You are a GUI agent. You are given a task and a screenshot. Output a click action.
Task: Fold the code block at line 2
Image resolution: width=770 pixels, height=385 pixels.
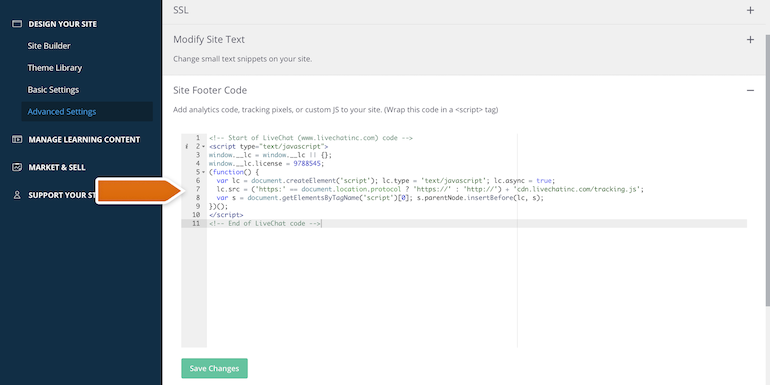[203, 146]
